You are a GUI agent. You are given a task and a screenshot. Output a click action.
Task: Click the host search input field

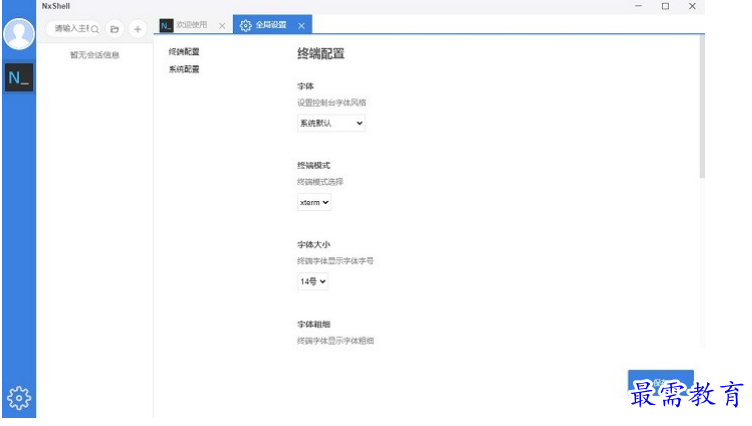tap(72, 29)
